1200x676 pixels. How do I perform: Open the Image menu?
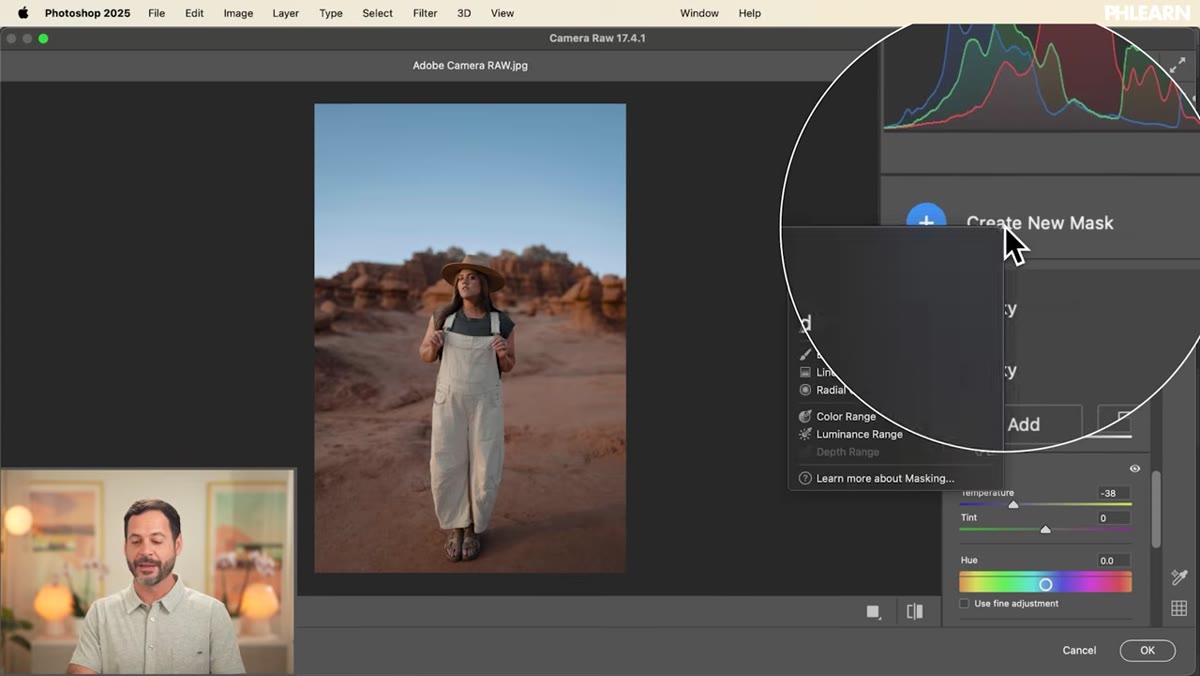[x=238, y=13]
